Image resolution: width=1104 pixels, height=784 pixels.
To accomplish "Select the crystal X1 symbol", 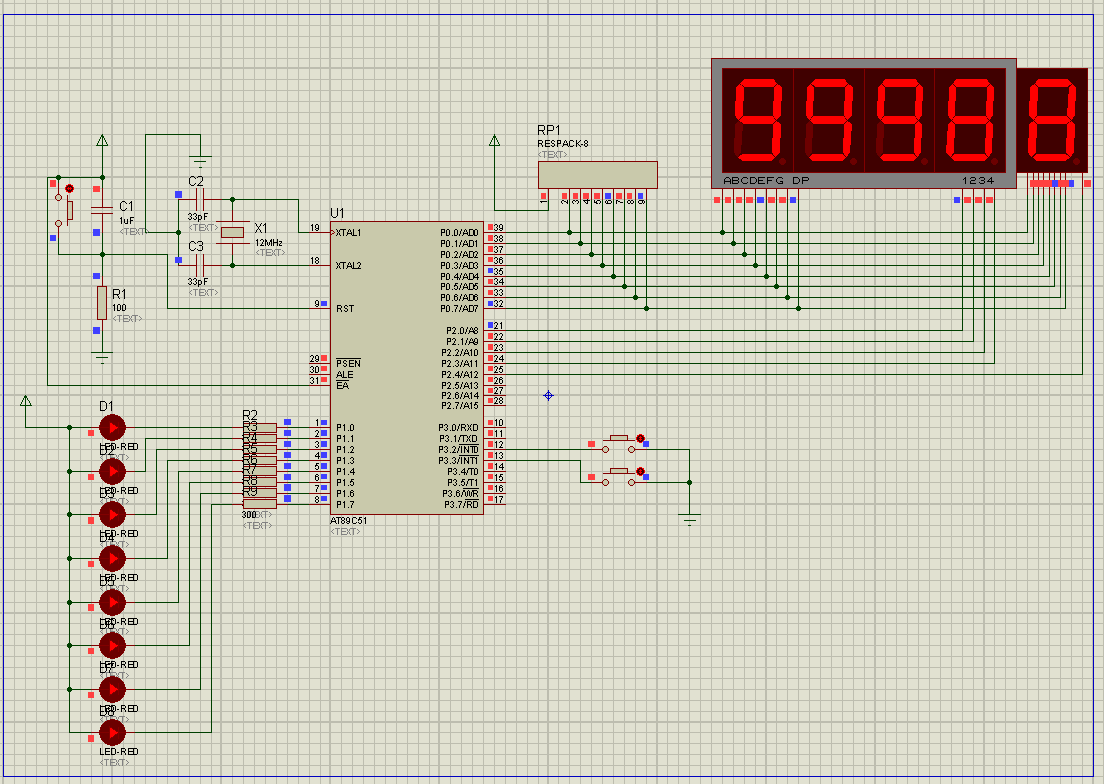I will 232,232.
